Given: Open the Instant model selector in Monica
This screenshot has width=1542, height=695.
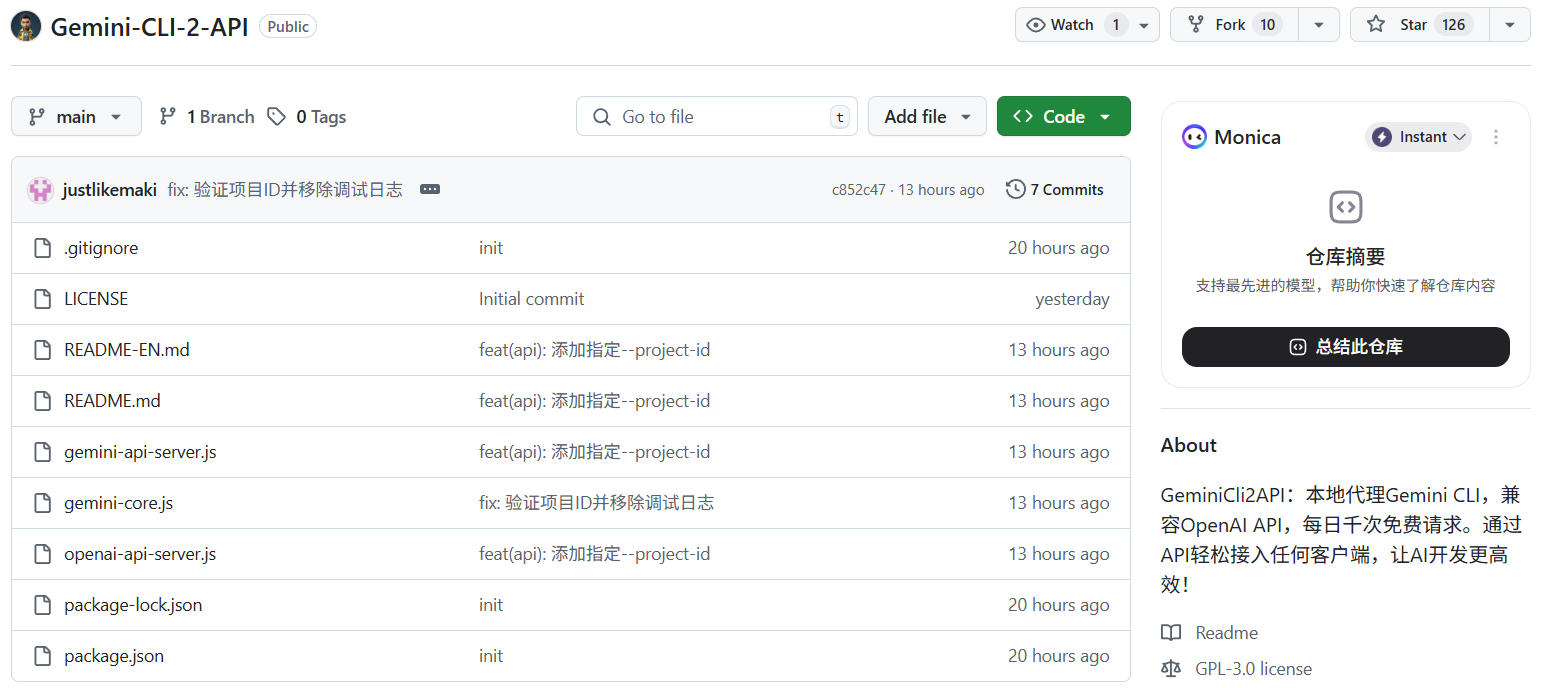Looking at the screenshot, I should (x=1418, y=137).
